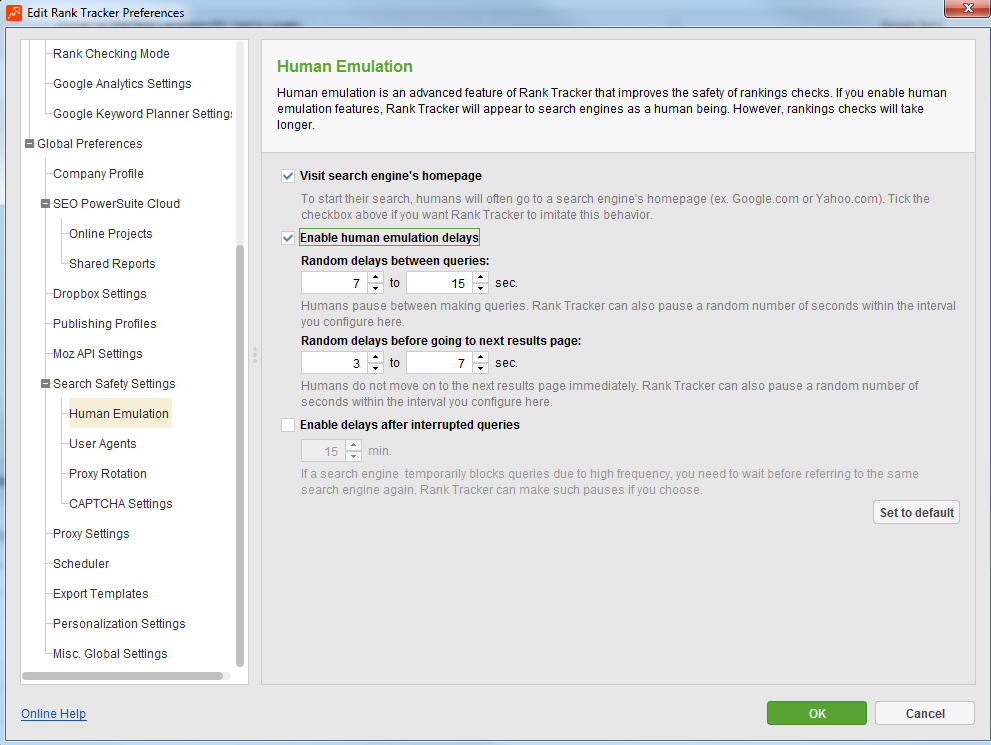Open Misc. Global Settings
Viewport: 991px width, 745px height.
click(x=110, y=654)
